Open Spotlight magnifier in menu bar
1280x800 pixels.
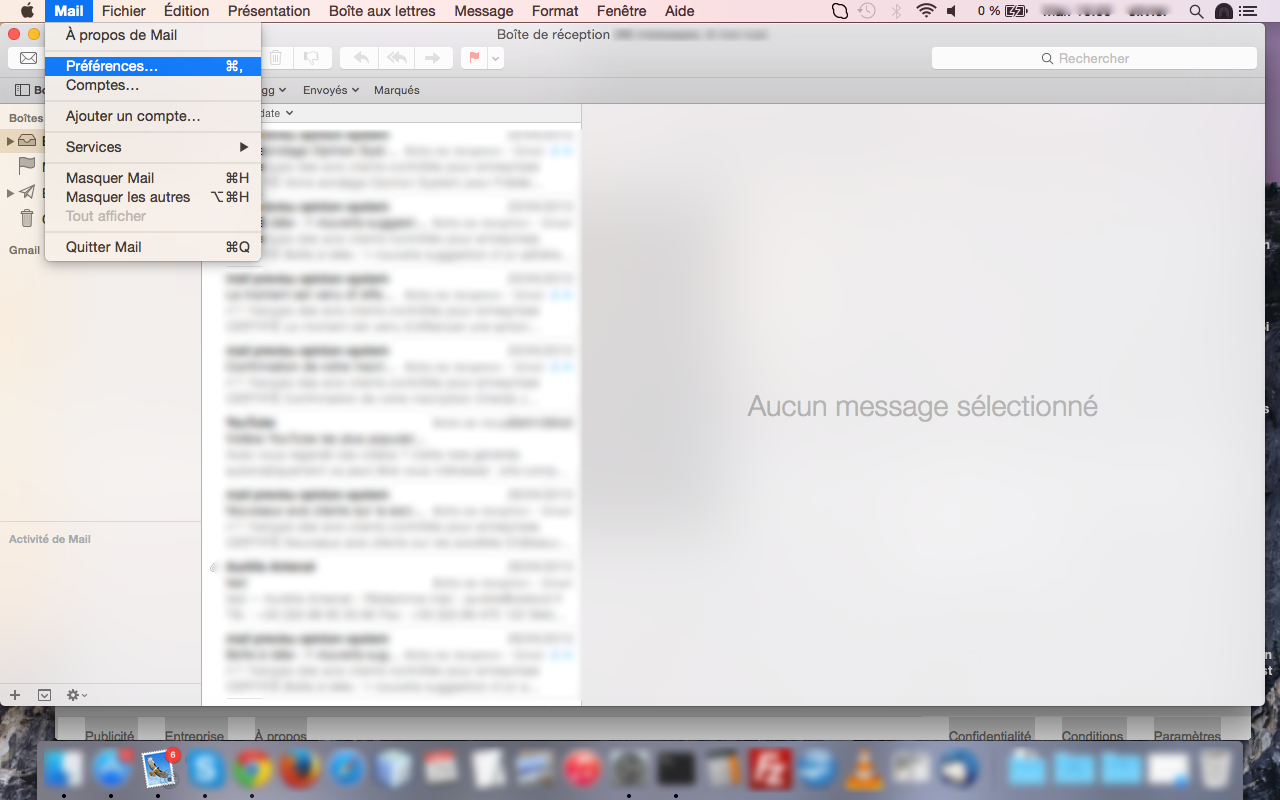tap(1197, 11)
